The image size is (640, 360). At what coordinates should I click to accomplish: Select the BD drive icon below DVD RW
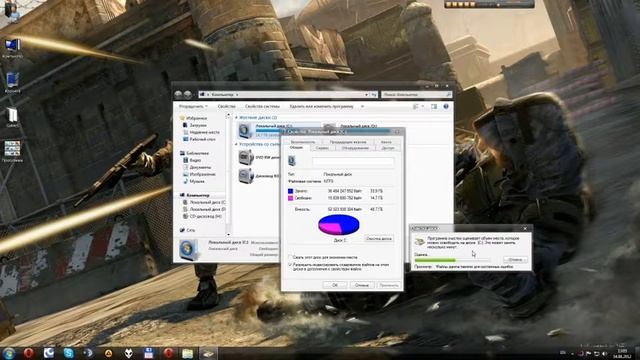click(x=246, y=176)
